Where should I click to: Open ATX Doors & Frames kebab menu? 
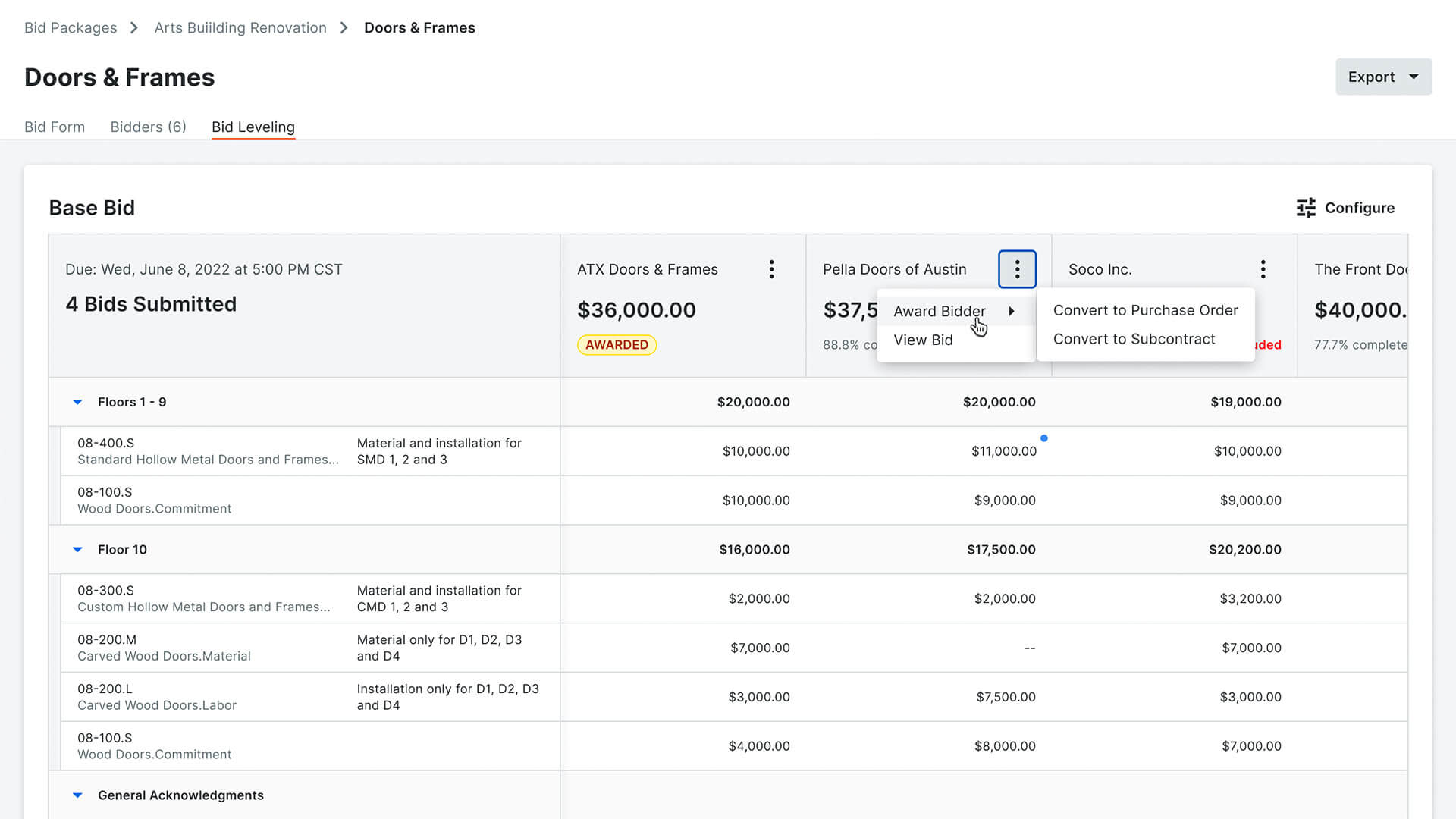[x=771, y=269]
